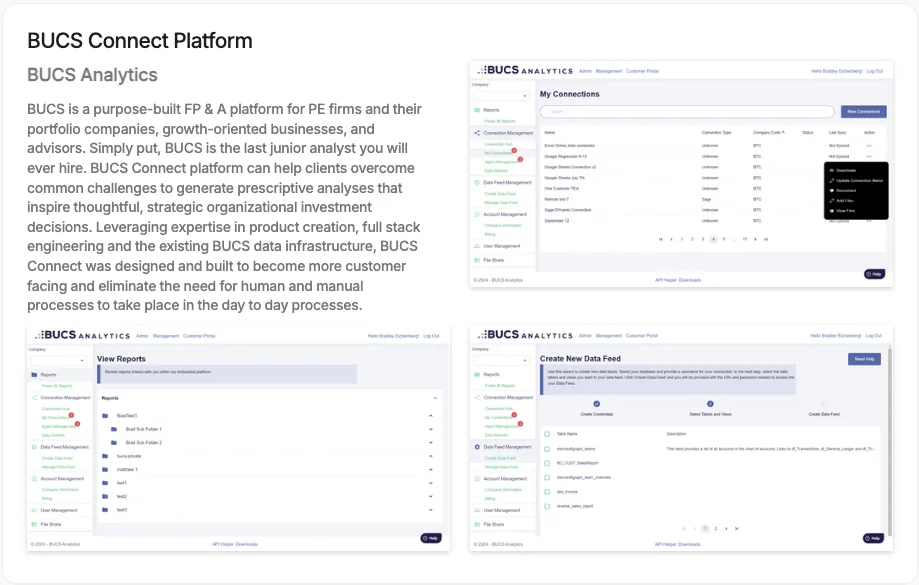Image resolution: width=919 pixels, height=585 pixels.
Task: Click Reports folder icon in View Reports sidebar
Action: coord(34,375)
